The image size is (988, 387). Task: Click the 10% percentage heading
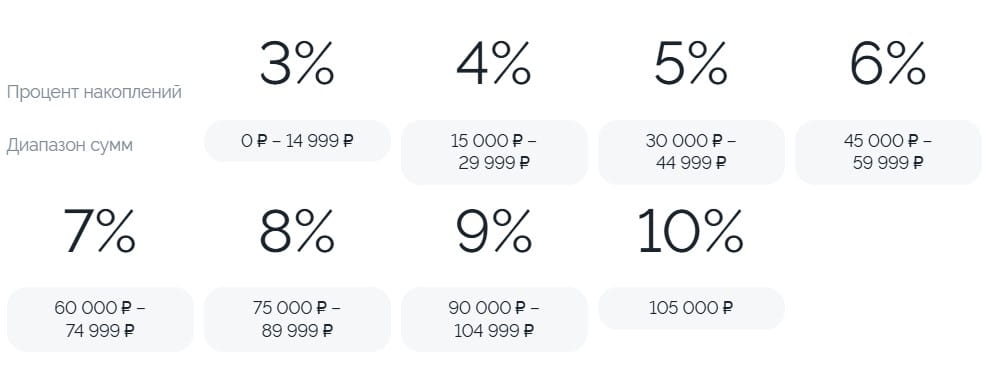click(691, 231)
